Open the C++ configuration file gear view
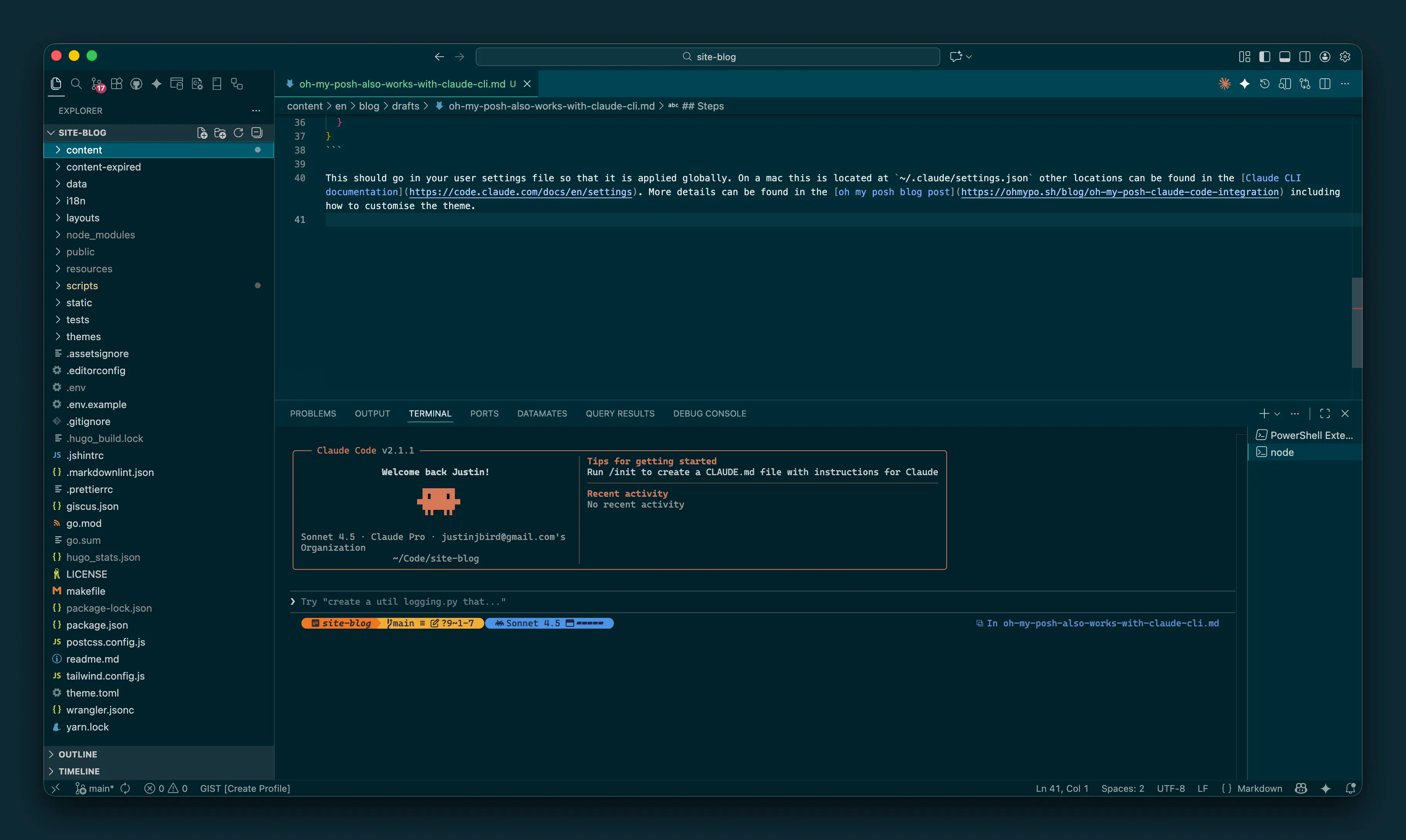The width and height of the screenshot is (1406, 840). [x=197, y=84]
